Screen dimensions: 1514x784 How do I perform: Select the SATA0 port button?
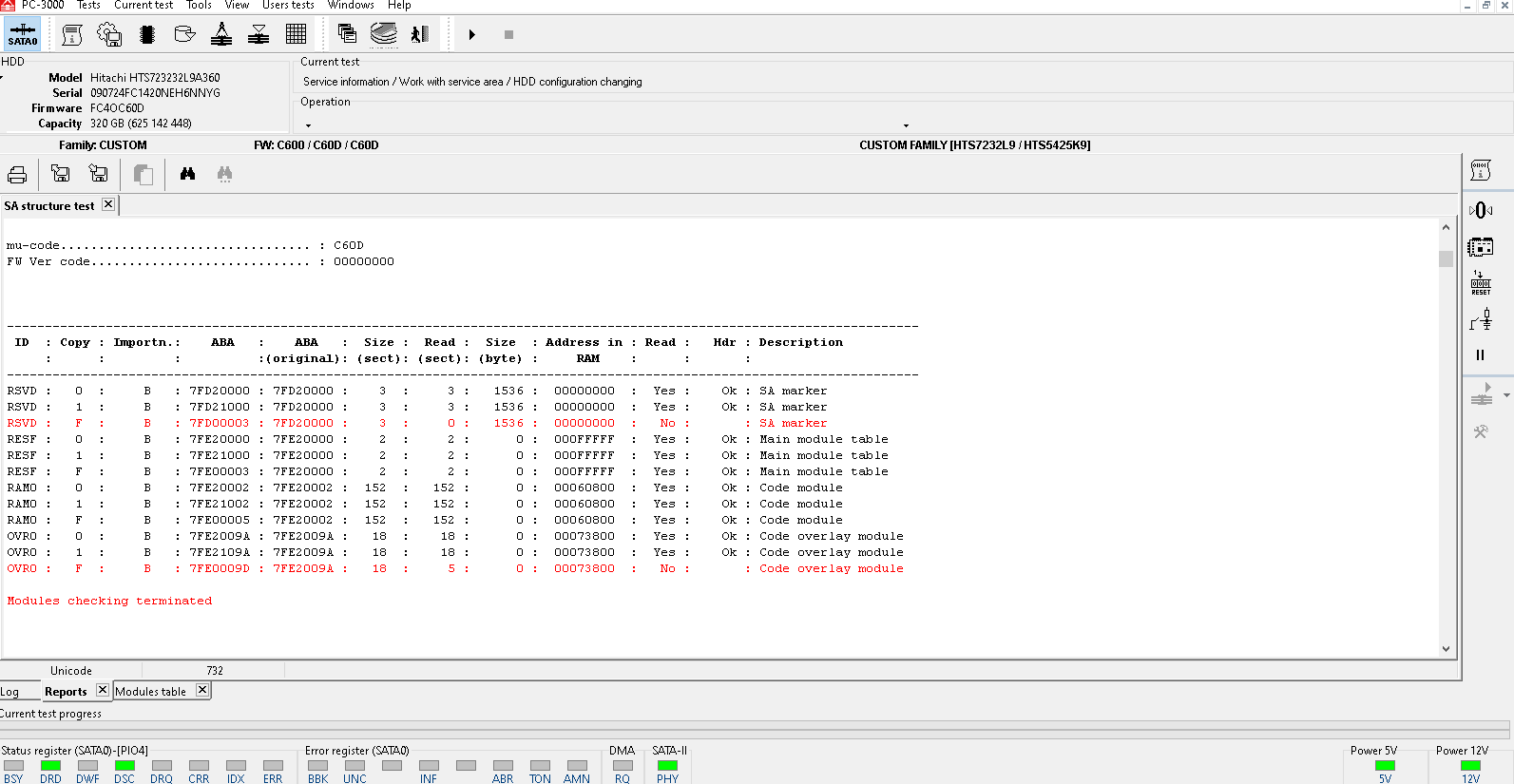[22, 35]
